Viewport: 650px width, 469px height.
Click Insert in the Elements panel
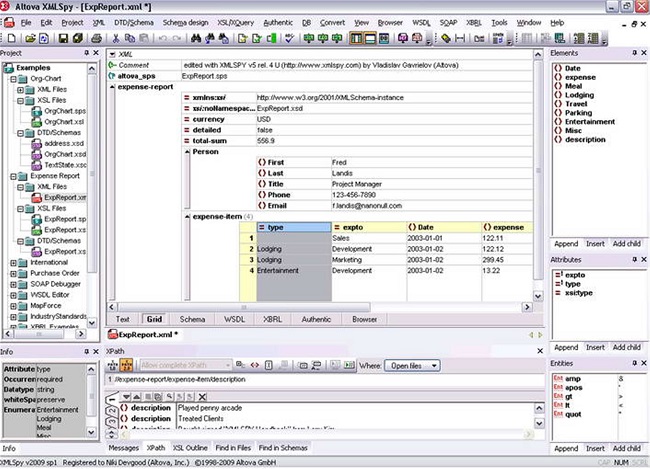pos(595,244)
